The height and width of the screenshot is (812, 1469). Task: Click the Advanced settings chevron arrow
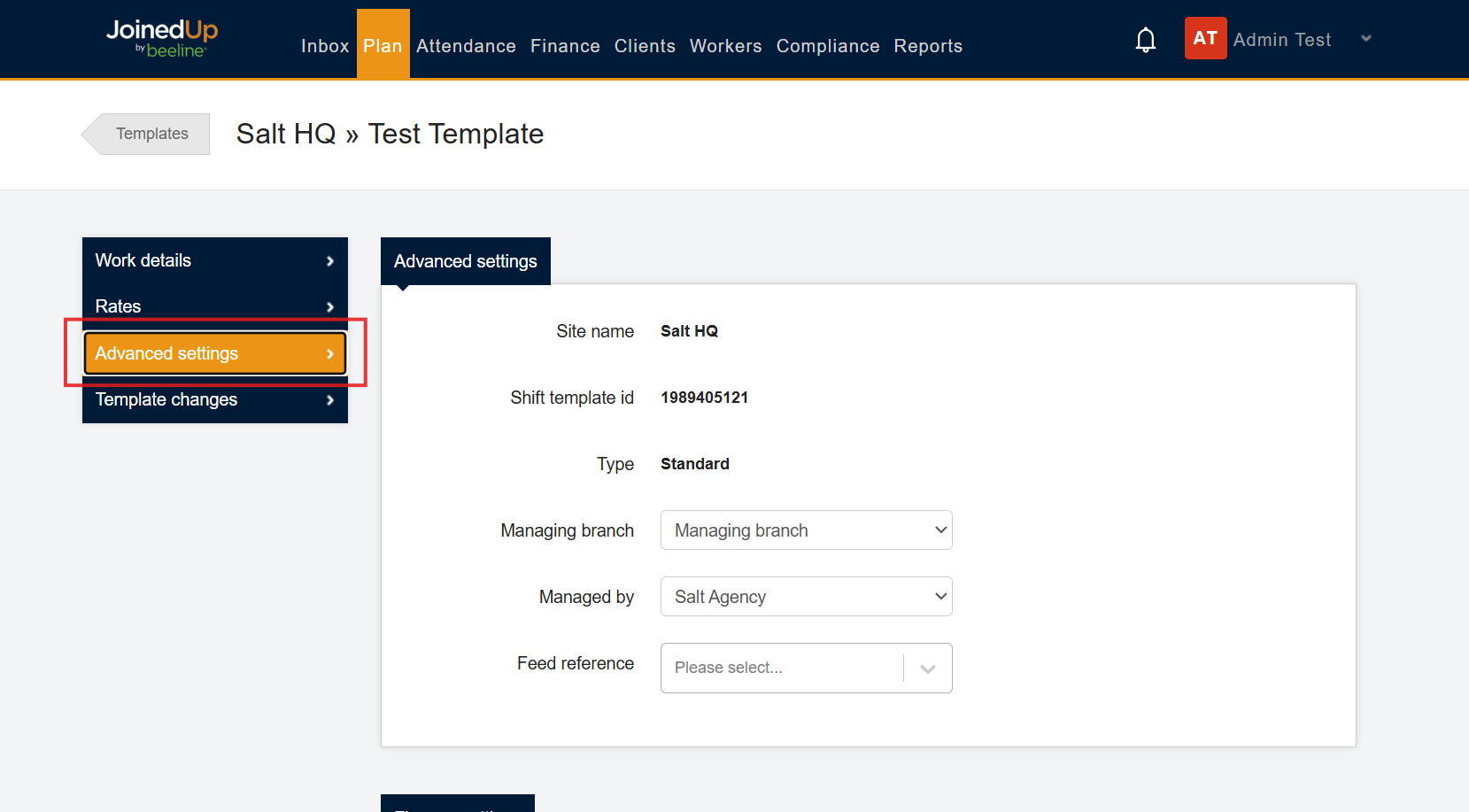(330, 354)
